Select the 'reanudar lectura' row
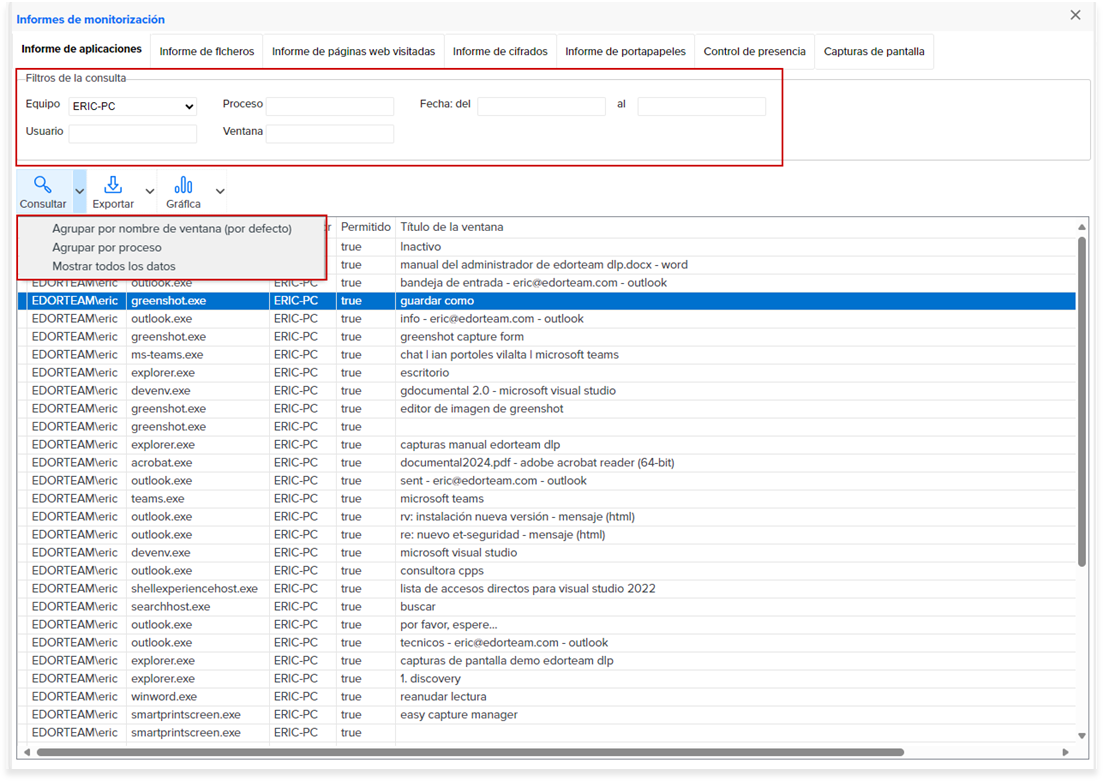The image size is (1103, 781). point(547,697)
